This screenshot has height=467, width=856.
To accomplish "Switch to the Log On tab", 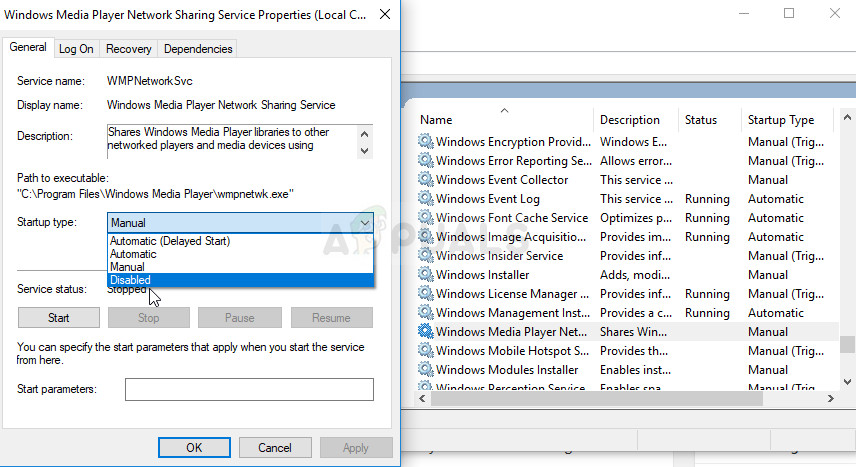I will point(76,48).
